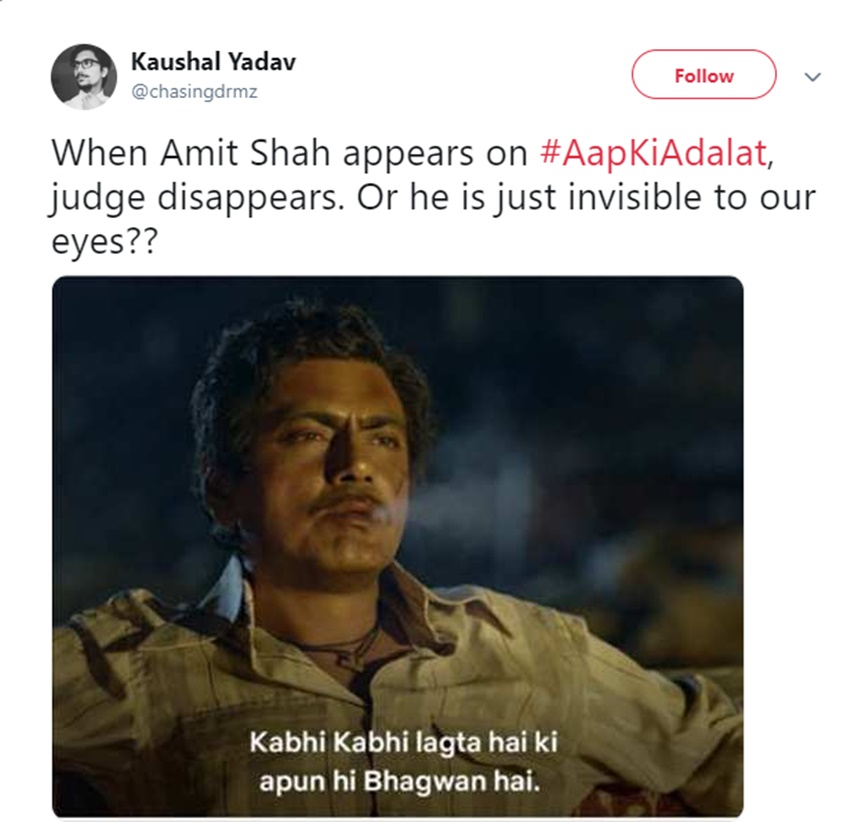Open the @chasingdrmz handle link
This screenshot has width=850, height=822.
(195, 92)
